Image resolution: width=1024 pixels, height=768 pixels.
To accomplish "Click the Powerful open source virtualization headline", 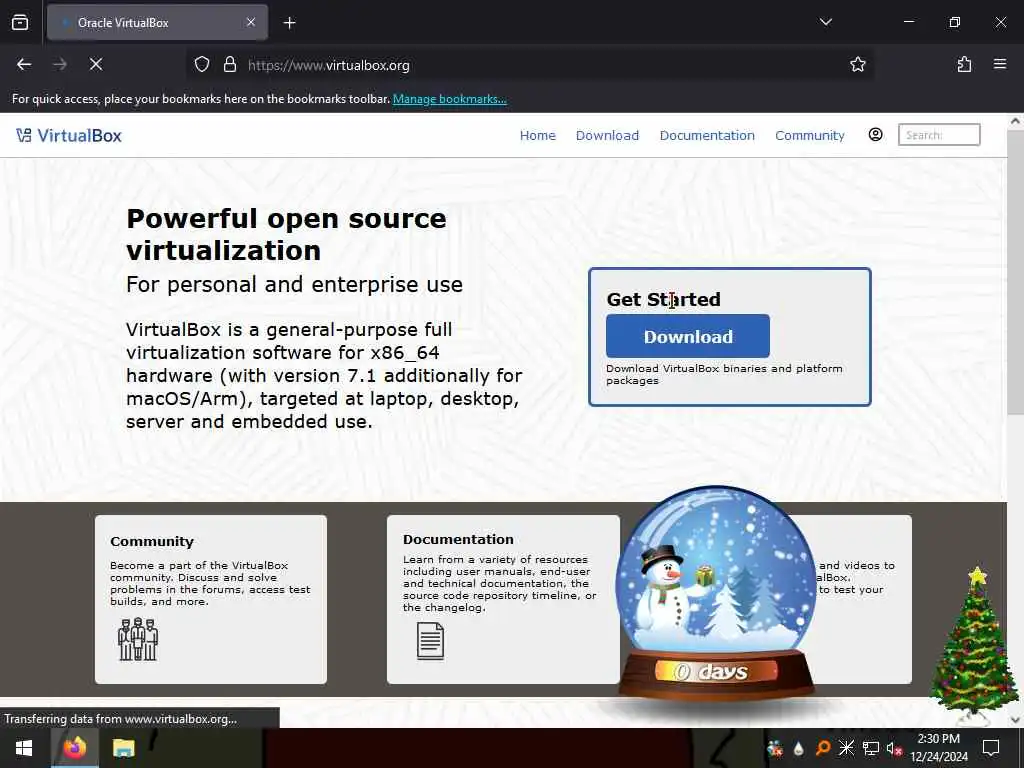I will point(286,234).
